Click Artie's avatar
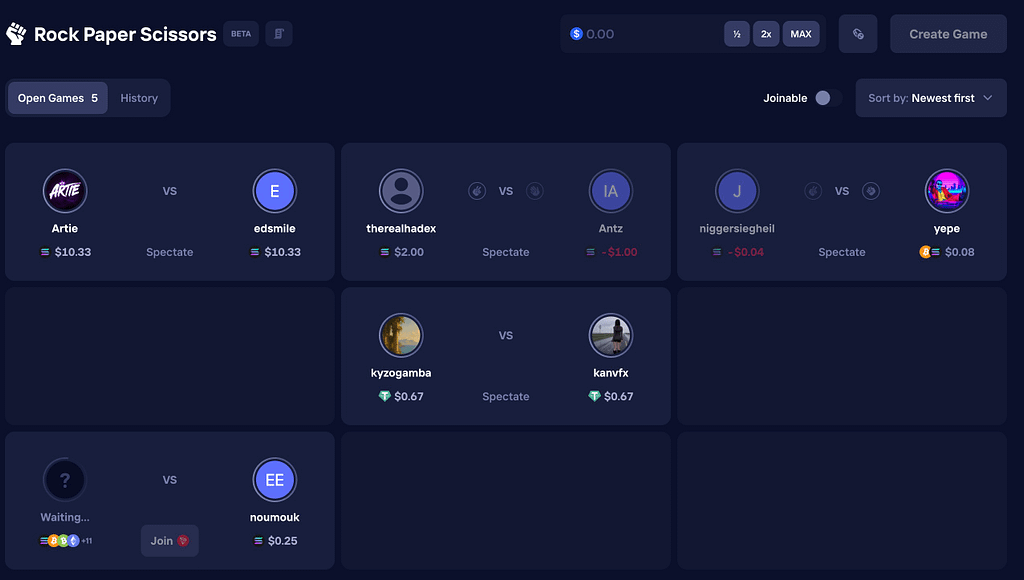This screenshot has height=580, width=1024. [65, 191]
